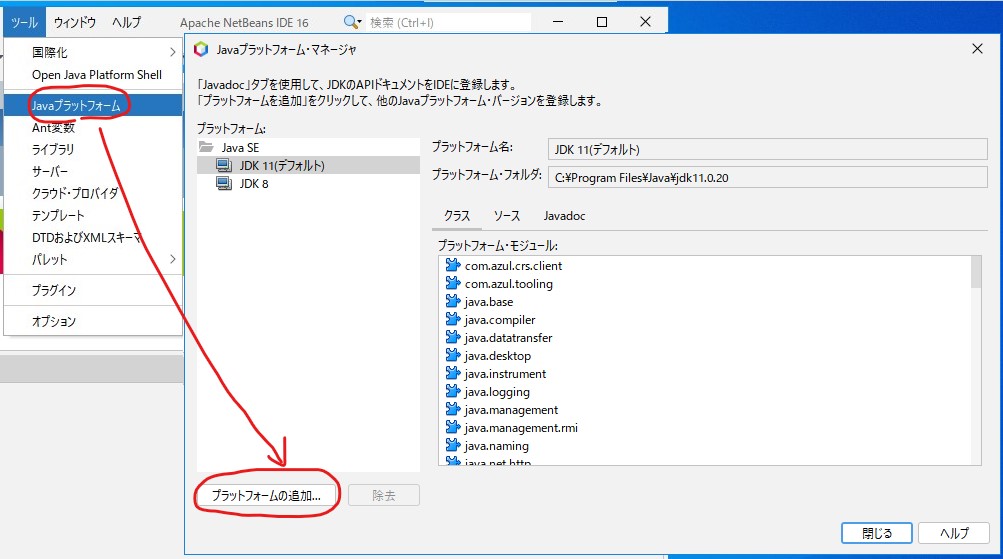
Task: Switch to the ソース tab
Action: (x=507, y=216)
